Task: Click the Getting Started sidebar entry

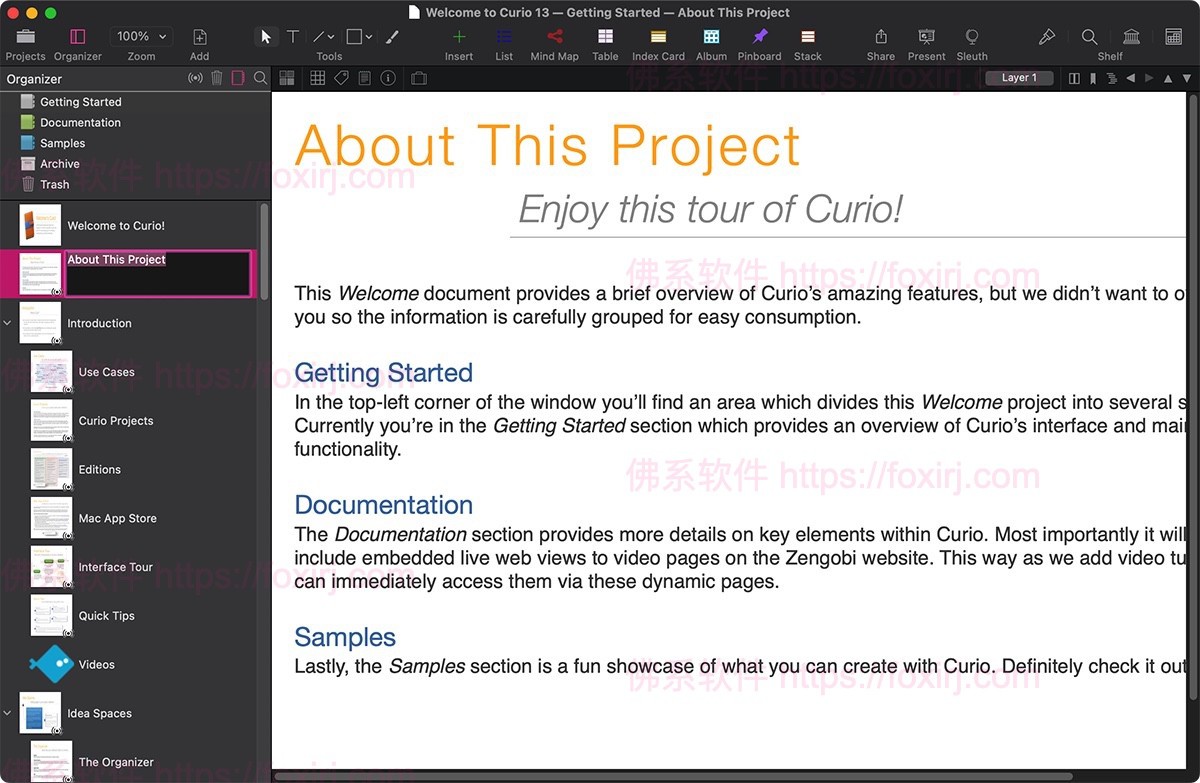Action: pos(81,101)
